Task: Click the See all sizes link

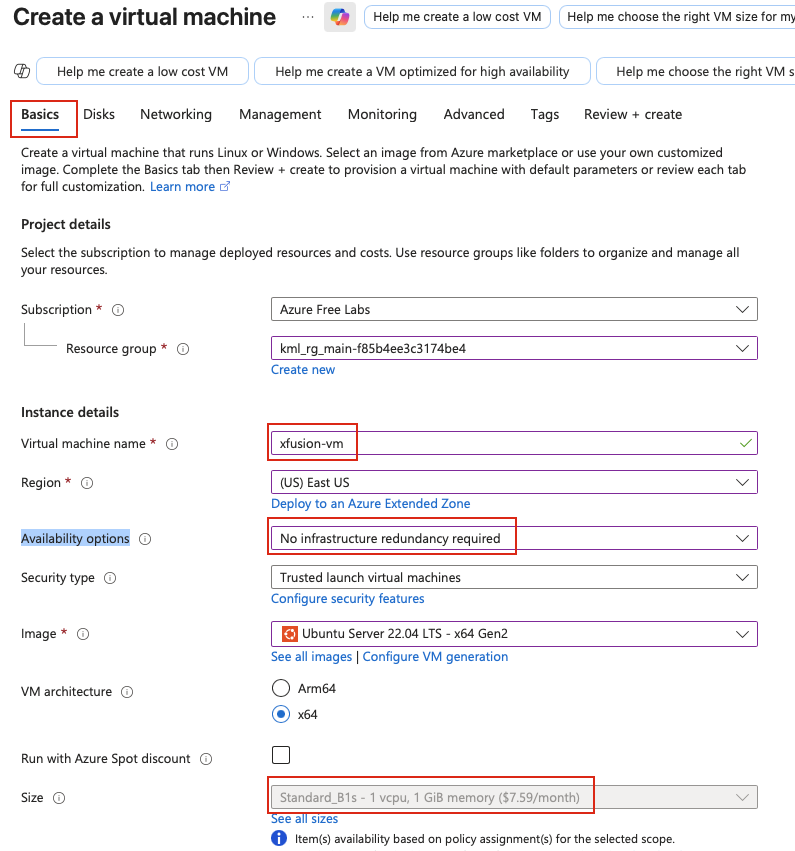Action: (304, 819)
